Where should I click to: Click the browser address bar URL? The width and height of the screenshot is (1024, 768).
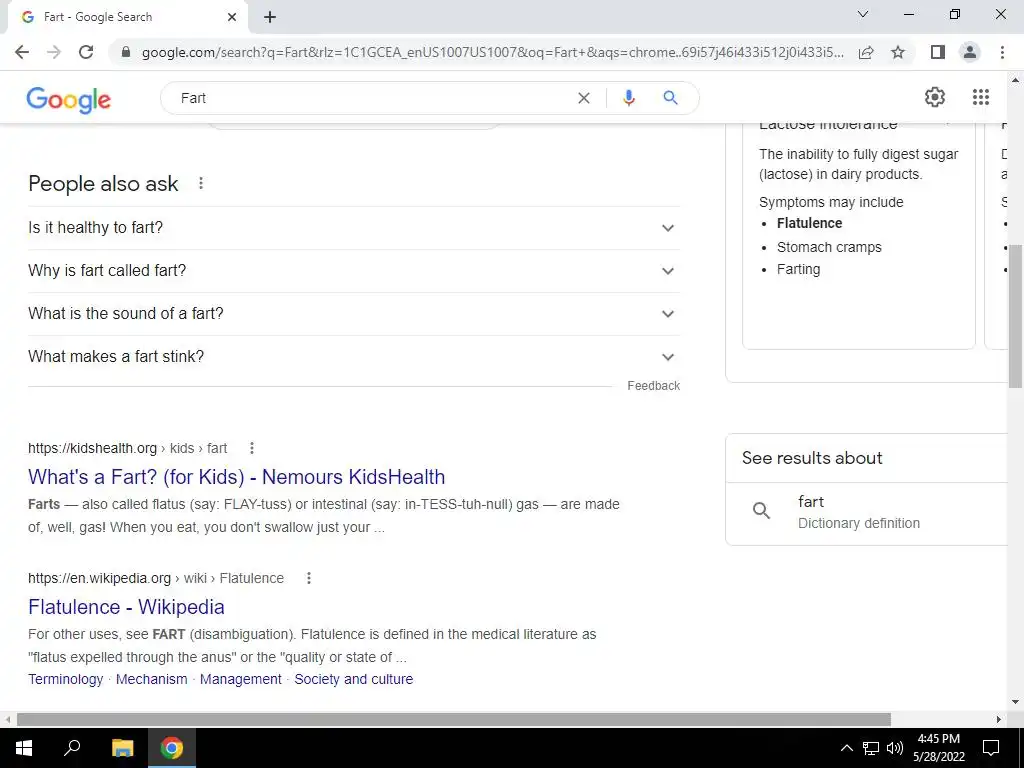(x=492, y=52)
